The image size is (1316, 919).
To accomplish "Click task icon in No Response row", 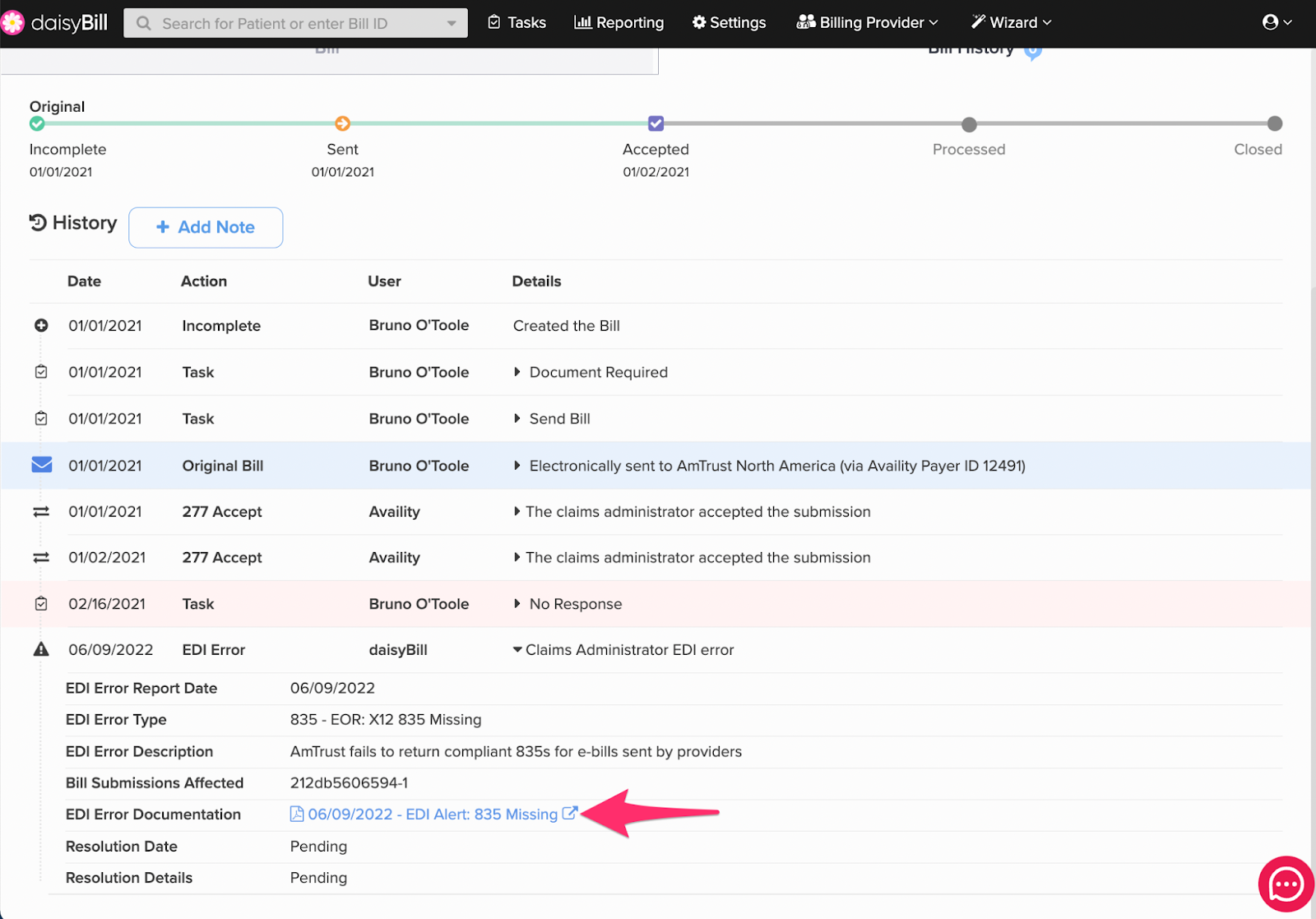I will point(41,604).
